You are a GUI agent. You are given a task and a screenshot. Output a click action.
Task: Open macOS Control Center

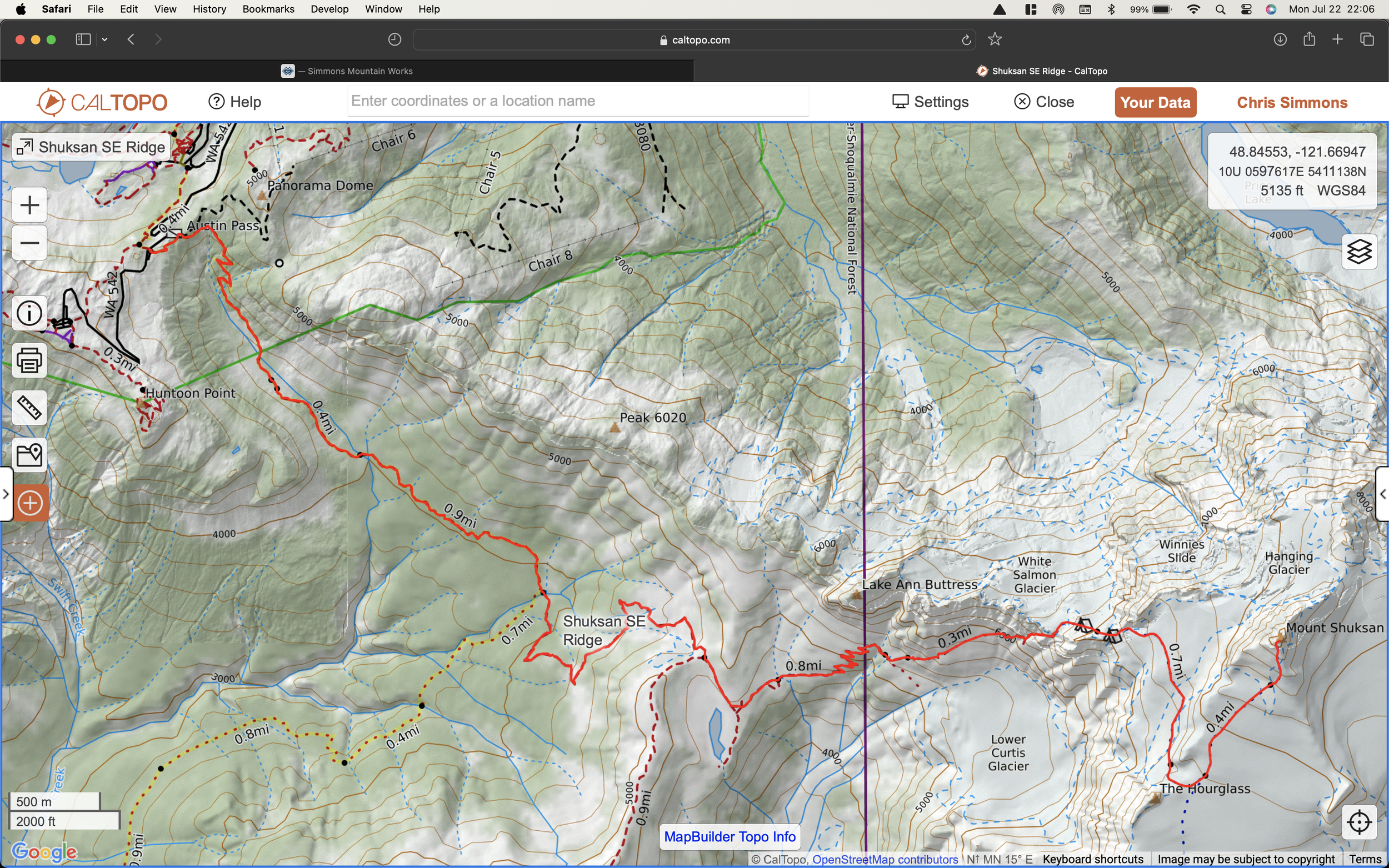[1246, 9]
